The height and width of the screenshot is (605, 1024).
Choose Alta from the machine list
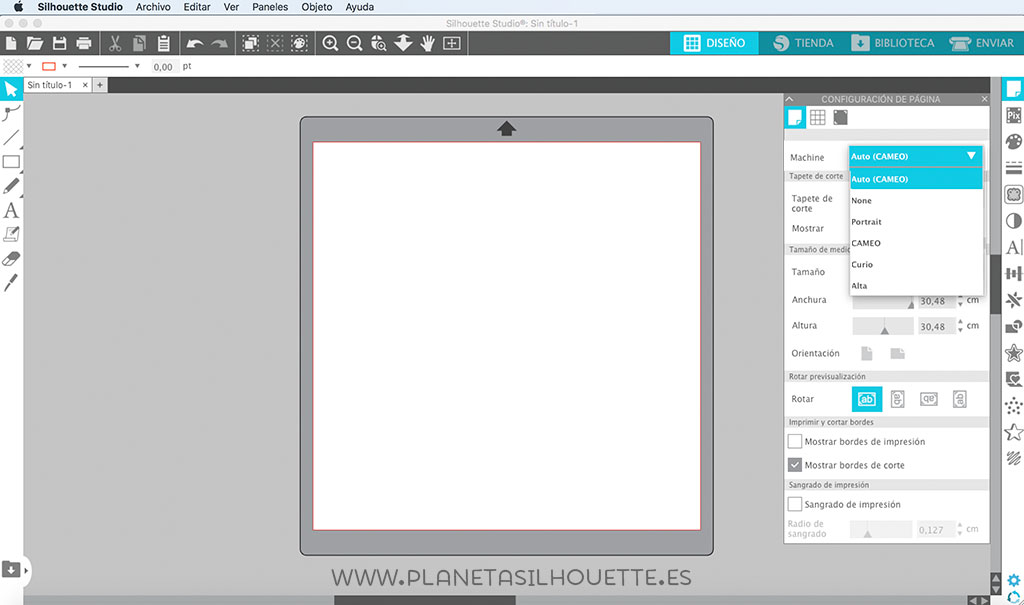click(x=916, y=286)
